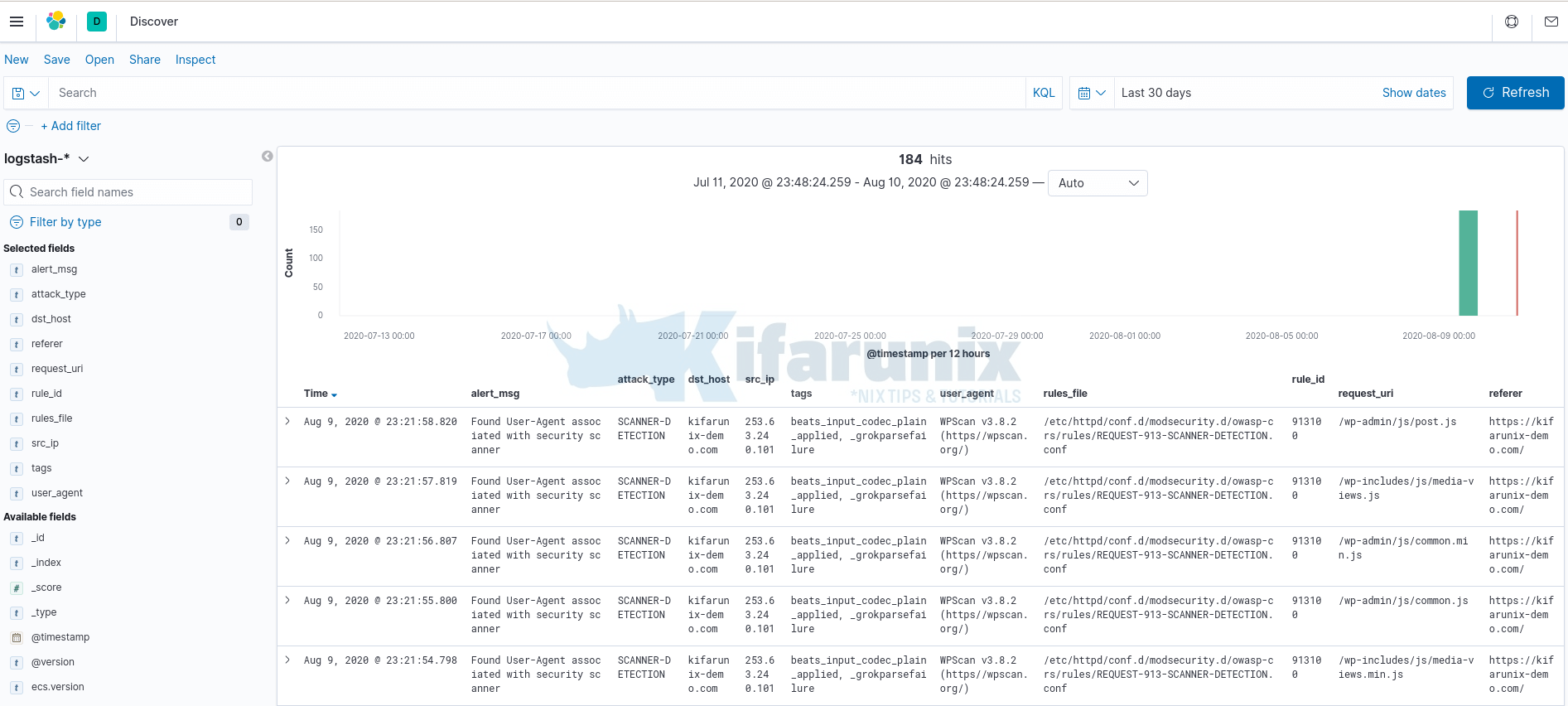Open the saved query menu icon
Image resolution: width=1568 pixels, height=706 pixels.
(x=26, y=93)
